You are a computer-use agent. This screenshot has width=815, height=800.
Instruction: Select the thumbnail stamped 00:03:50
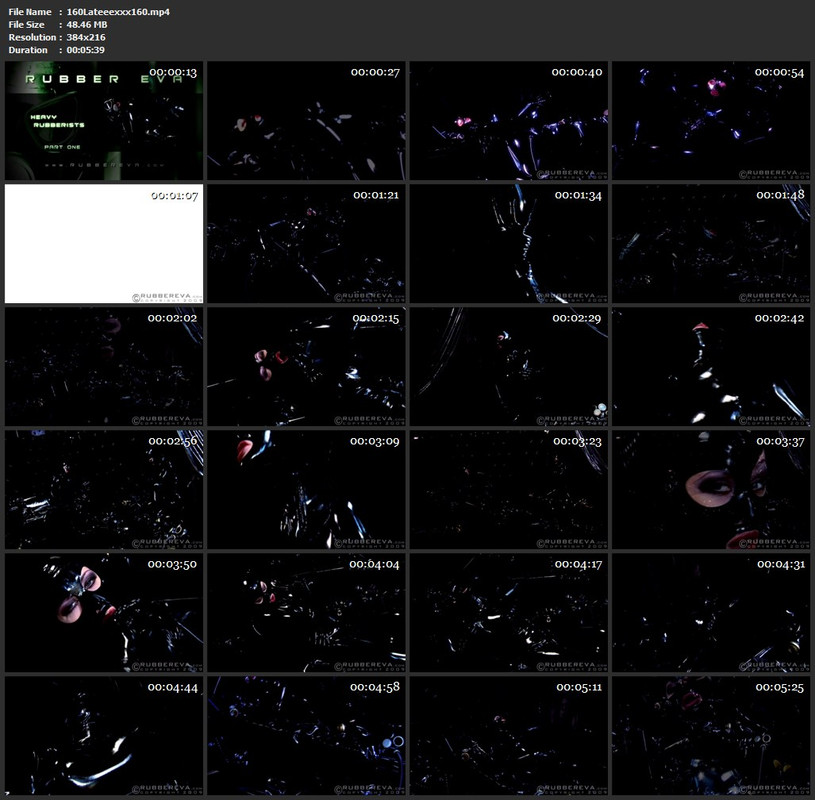coord(104,612)
